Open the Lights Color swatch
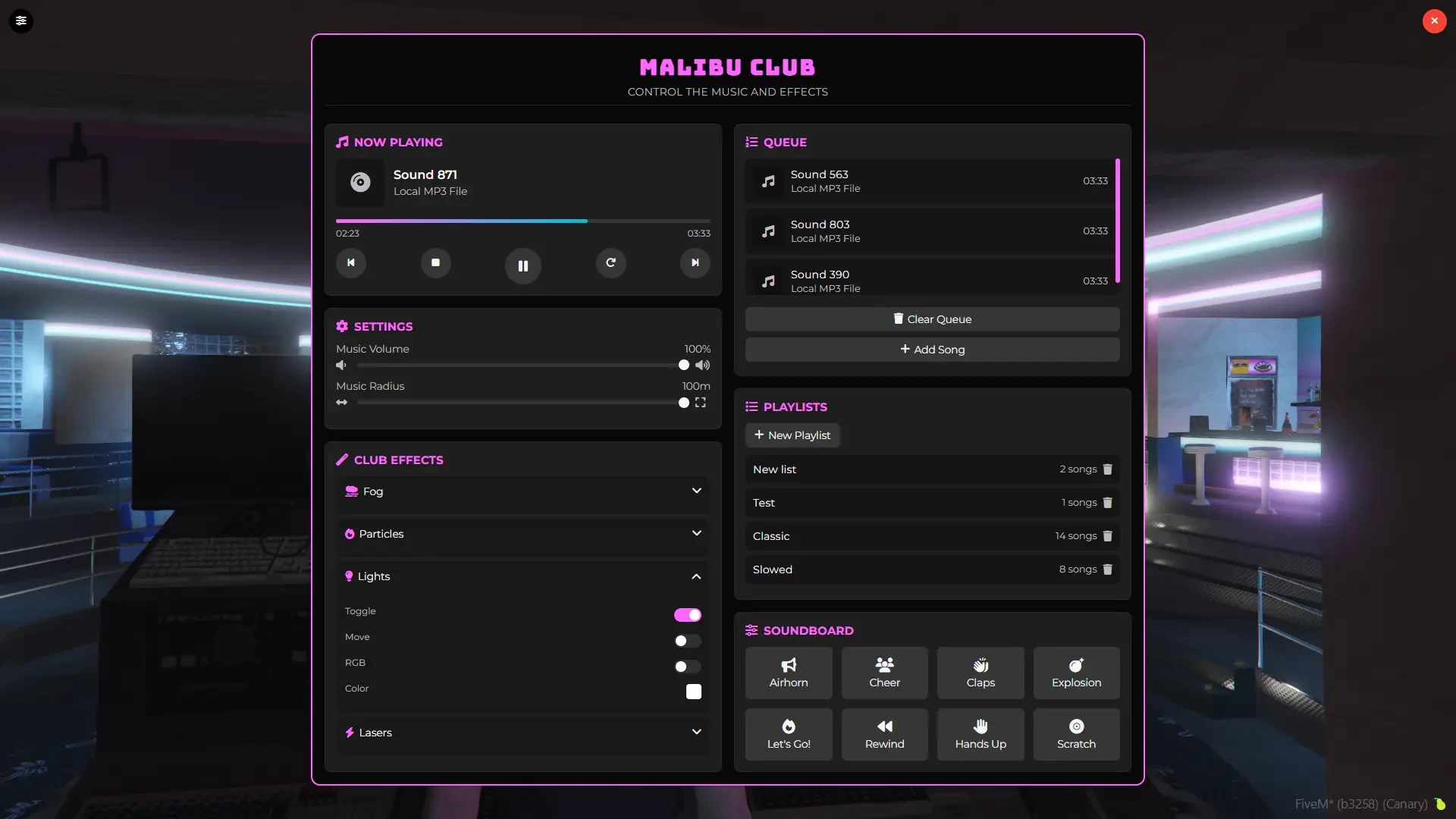Screen dimensions: 1456x819 pos(694,692)
